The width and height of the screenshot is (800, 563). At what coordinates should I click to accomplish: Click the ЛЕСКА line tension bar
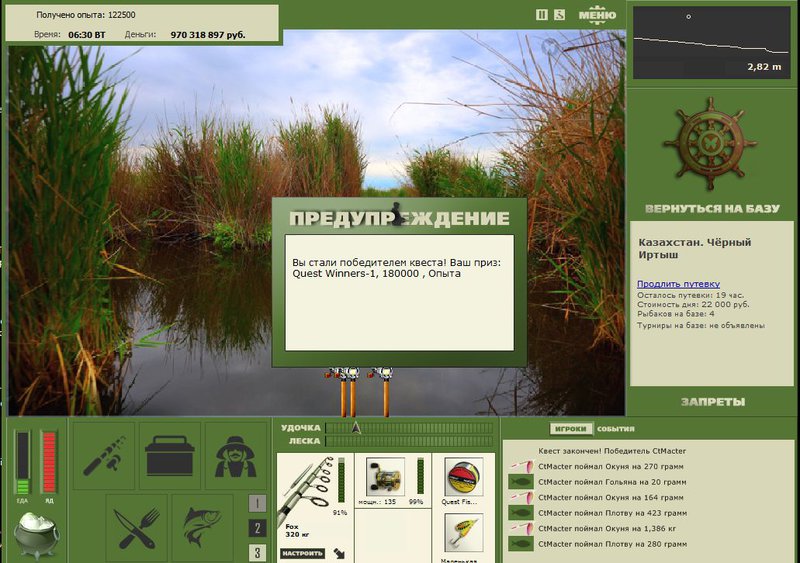(x=409, y=441)
